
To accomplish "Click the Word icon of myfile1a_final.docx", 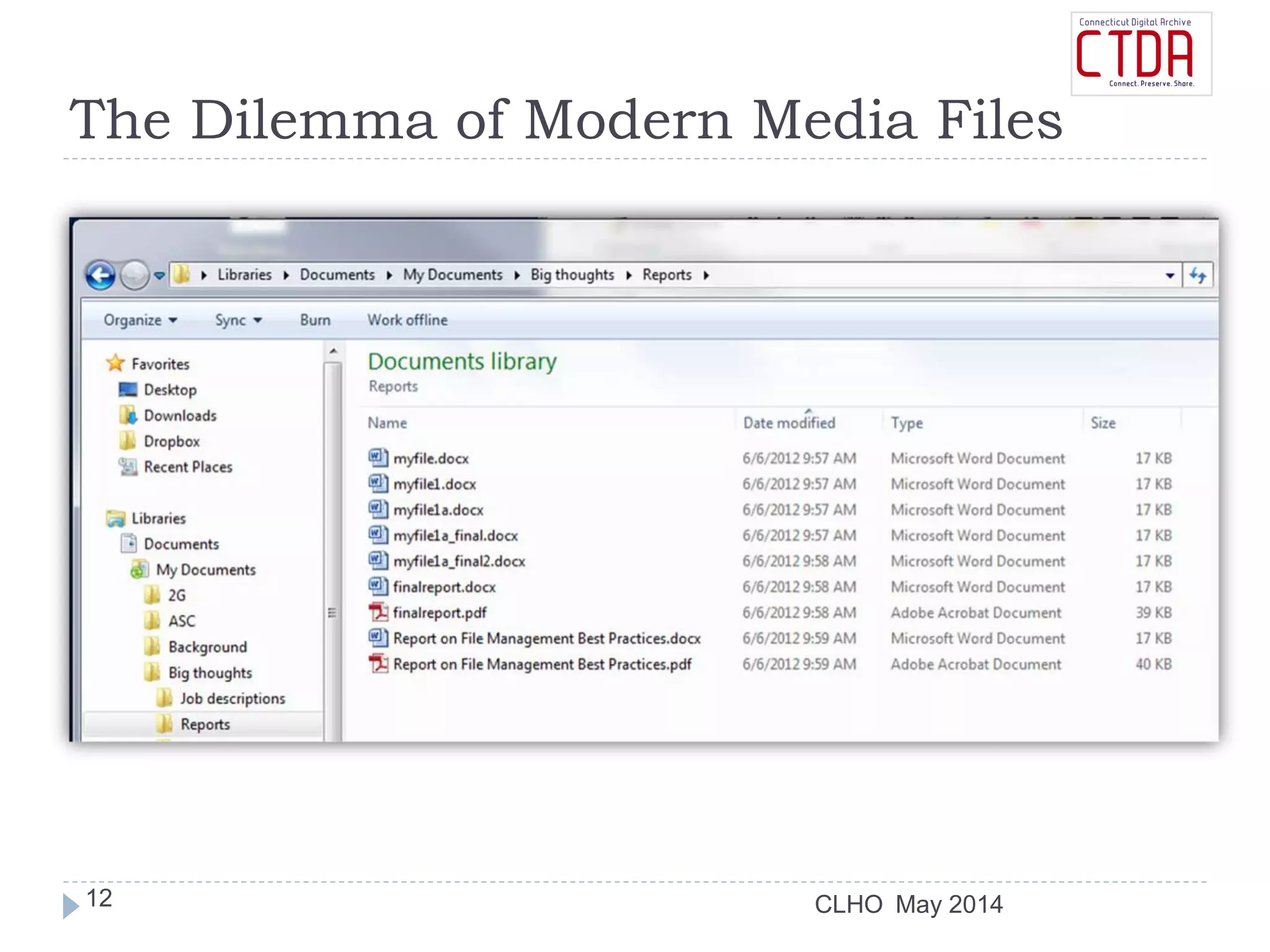I will (378, 535).
